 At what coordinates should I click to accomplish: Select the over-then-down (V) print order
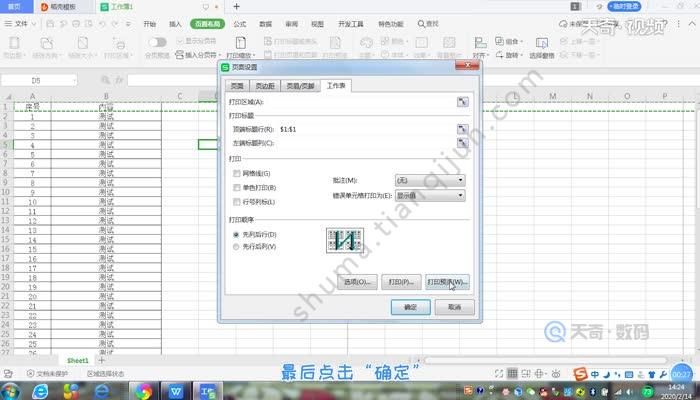(x=236, y=246)
